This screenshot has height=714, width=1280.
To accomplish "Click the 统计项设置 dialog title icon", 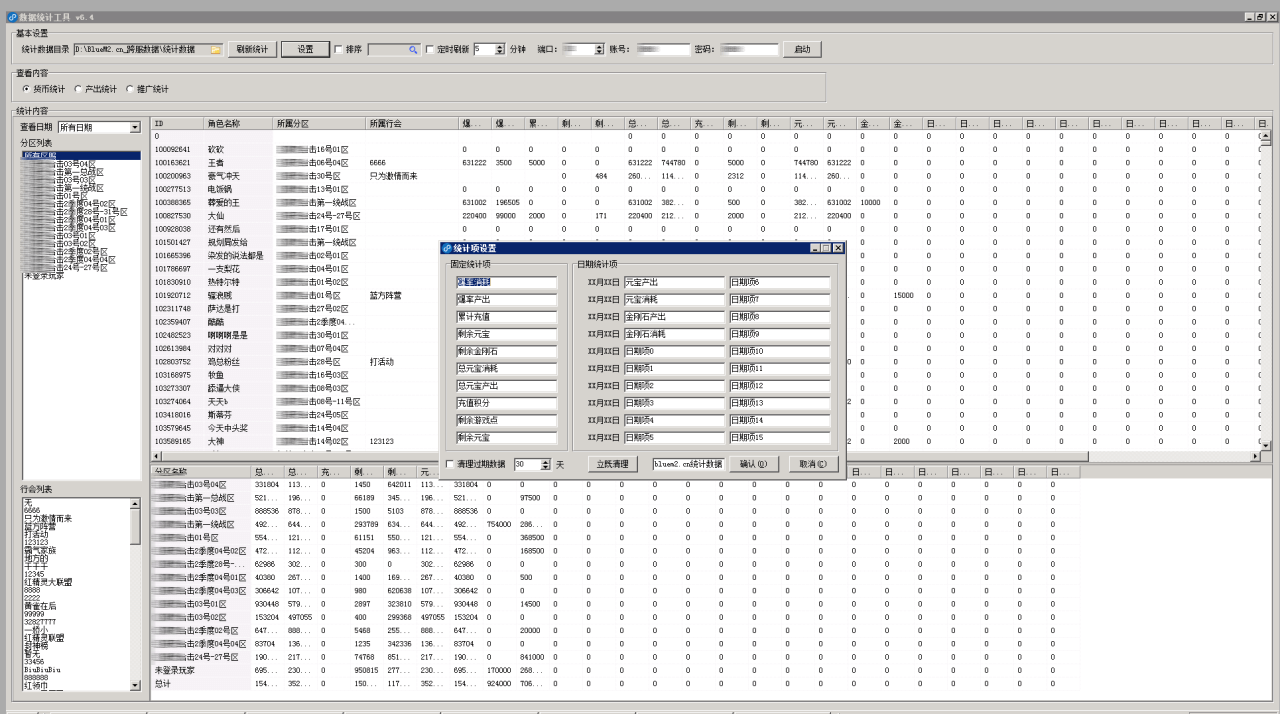I will [x=446, y=248].
